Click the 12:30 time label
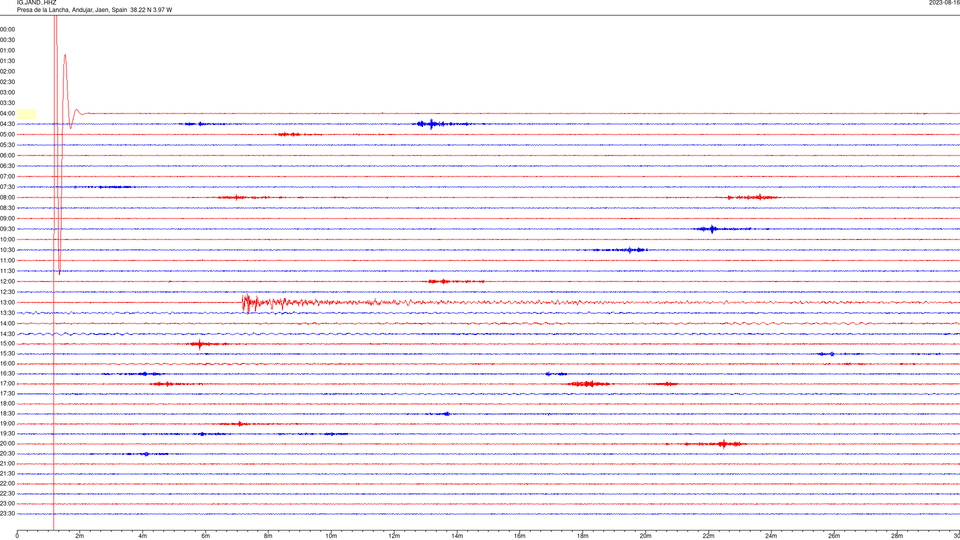The height and width of the screenshot is (540, 960). (x=7, y=292)
